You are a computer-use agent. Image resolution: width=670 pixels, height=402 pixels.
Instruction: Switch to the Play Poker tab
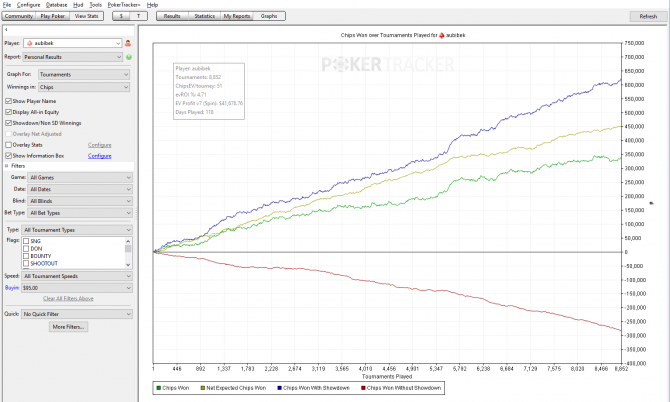53,16
